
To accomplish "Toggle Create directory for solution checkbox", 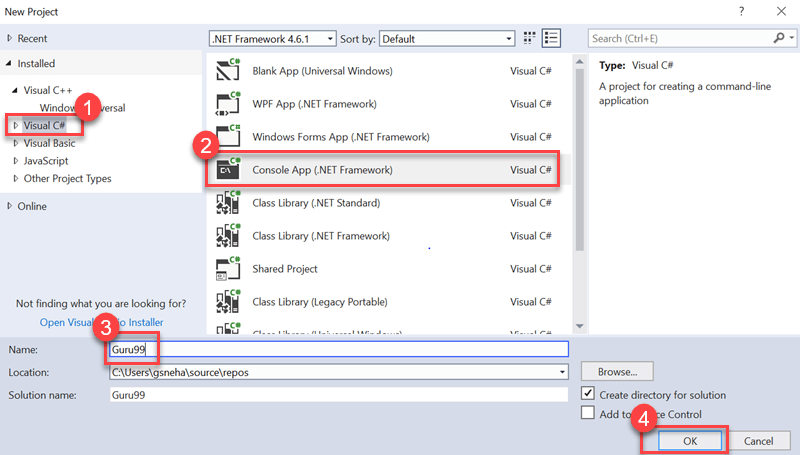I will (588, 395).
